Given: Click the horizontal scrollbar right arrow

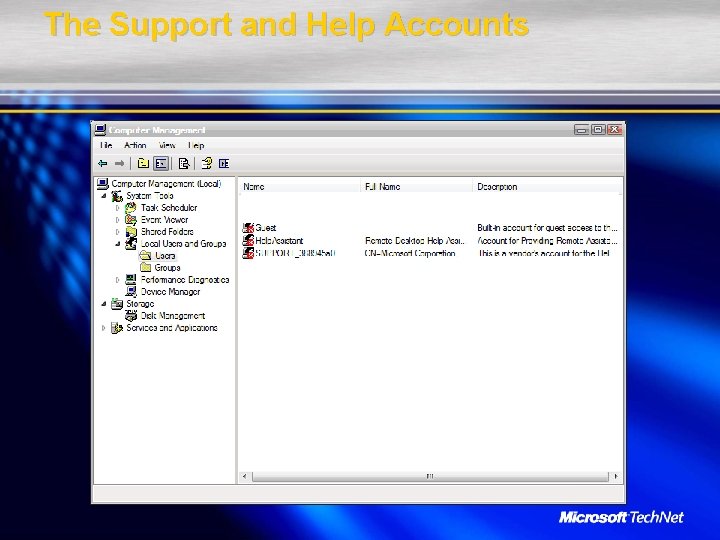Looking at the screenshot, I should click(616, 476).
